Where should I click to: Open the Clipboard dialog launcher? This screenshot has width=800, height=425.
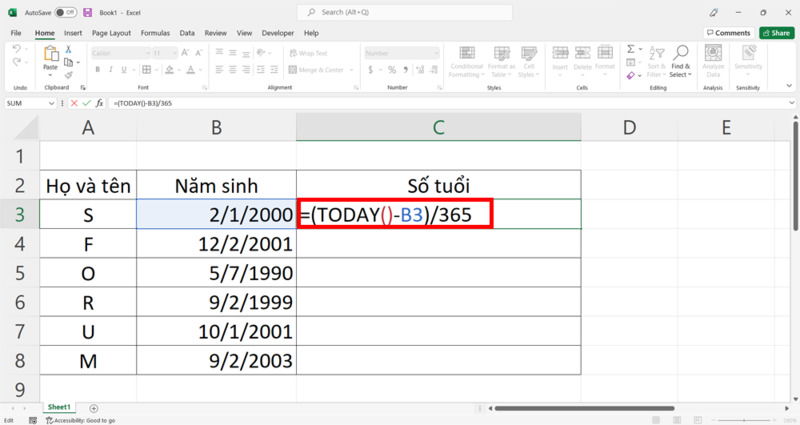pyautogui.click(x=83, y=88)
